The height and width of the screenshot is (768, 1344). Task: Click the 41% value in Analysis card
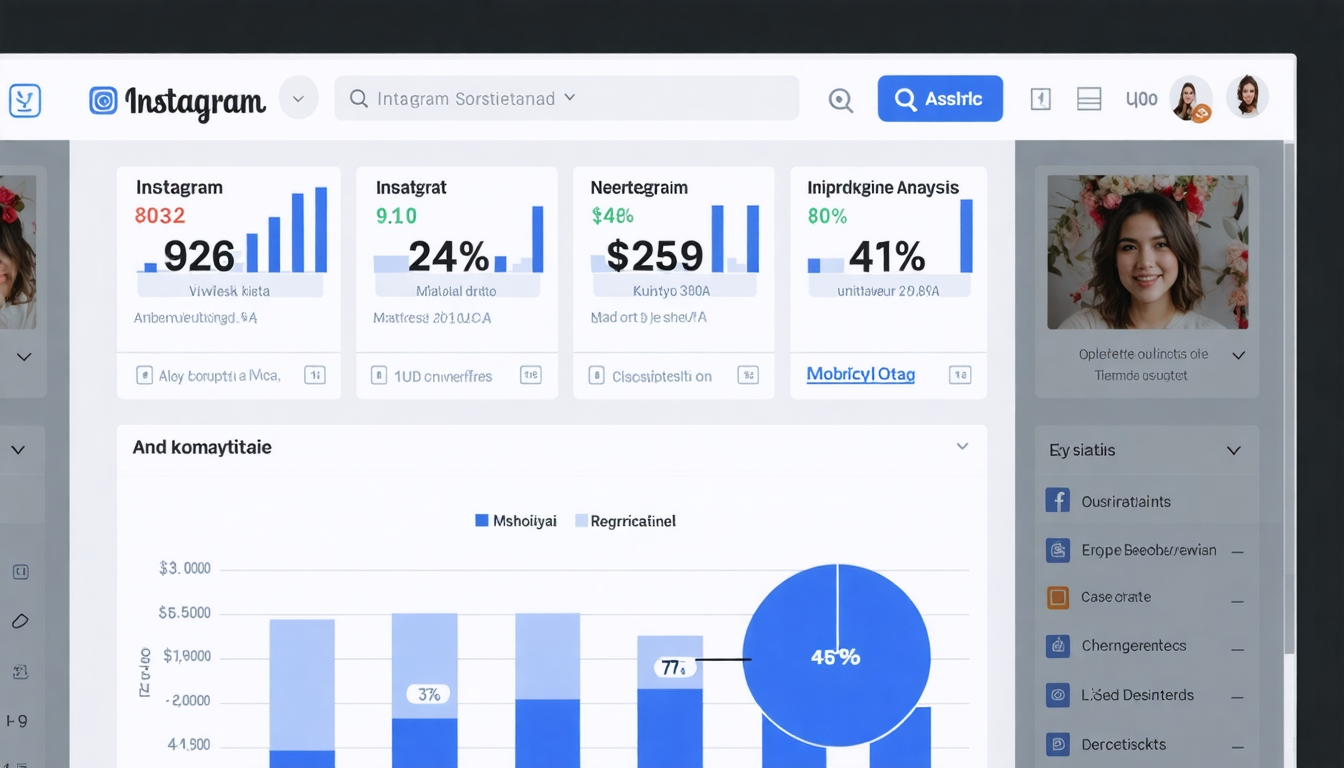(x=886, y=257)
